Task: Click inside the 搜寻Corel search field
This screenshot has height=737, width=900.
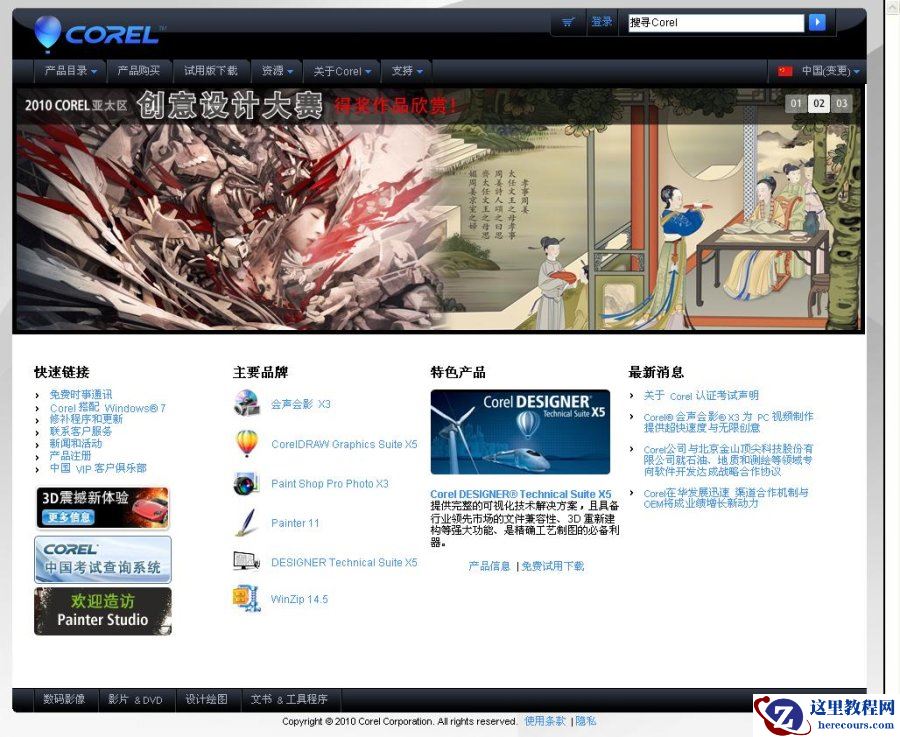Action: point(711,20)
